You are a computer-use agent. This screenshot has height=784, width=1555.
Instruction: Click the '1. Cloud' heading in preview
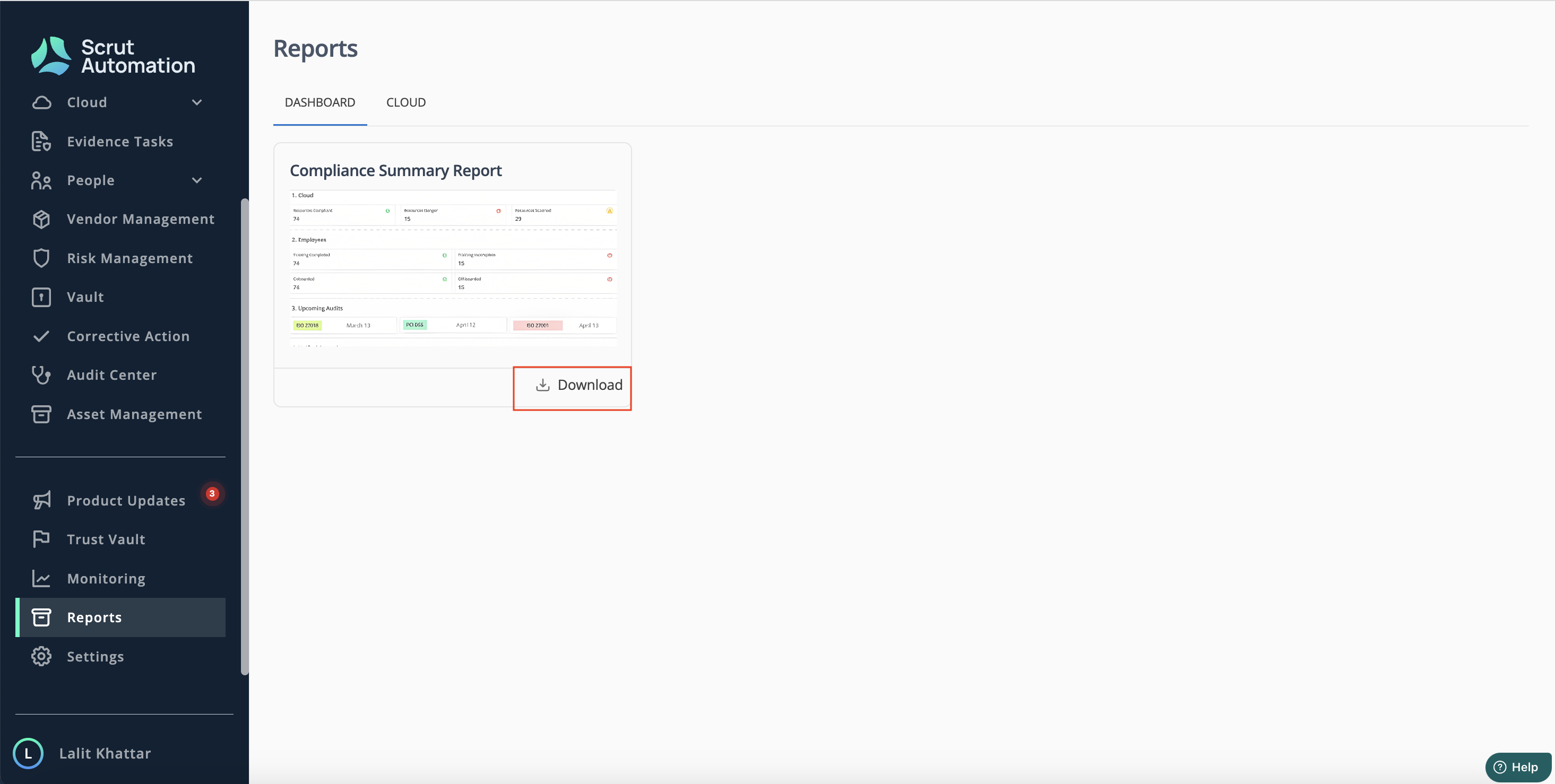303,195
